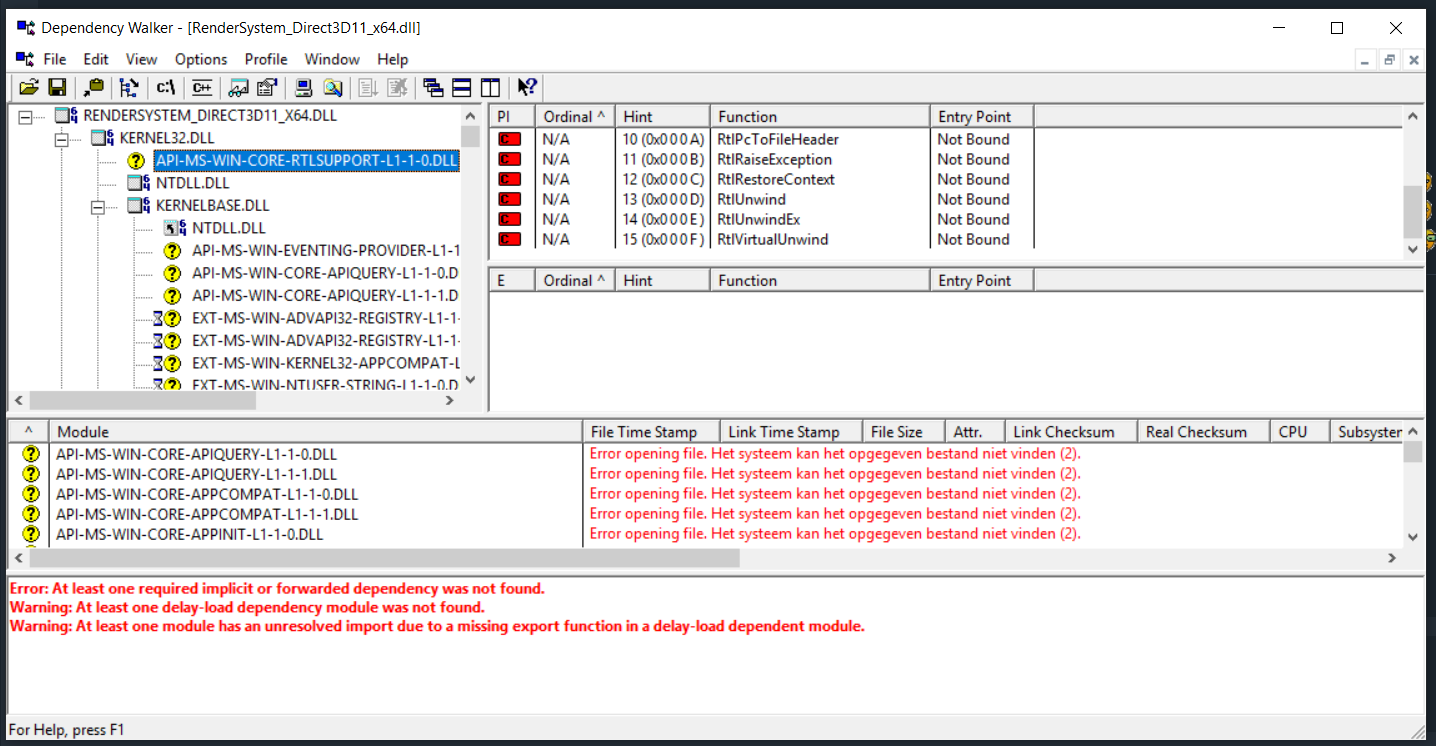Click question icon for API-MS-WIN-CORE-APPCOMPAT-L1-1-0.DLL row
The height and width of the screenshot is (746, 1436).
[30, 494]
